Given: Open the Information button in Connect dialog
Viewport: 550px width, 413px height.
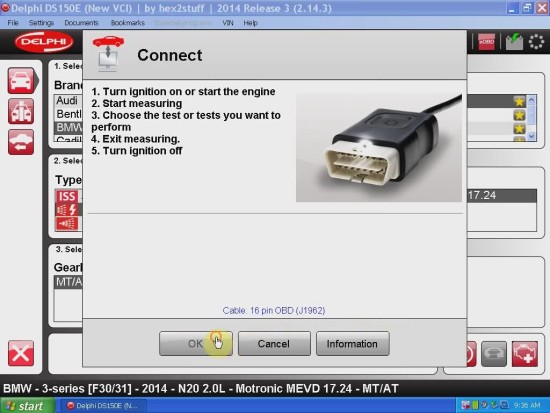Looking at the screenshot, I should pos(353,344).
